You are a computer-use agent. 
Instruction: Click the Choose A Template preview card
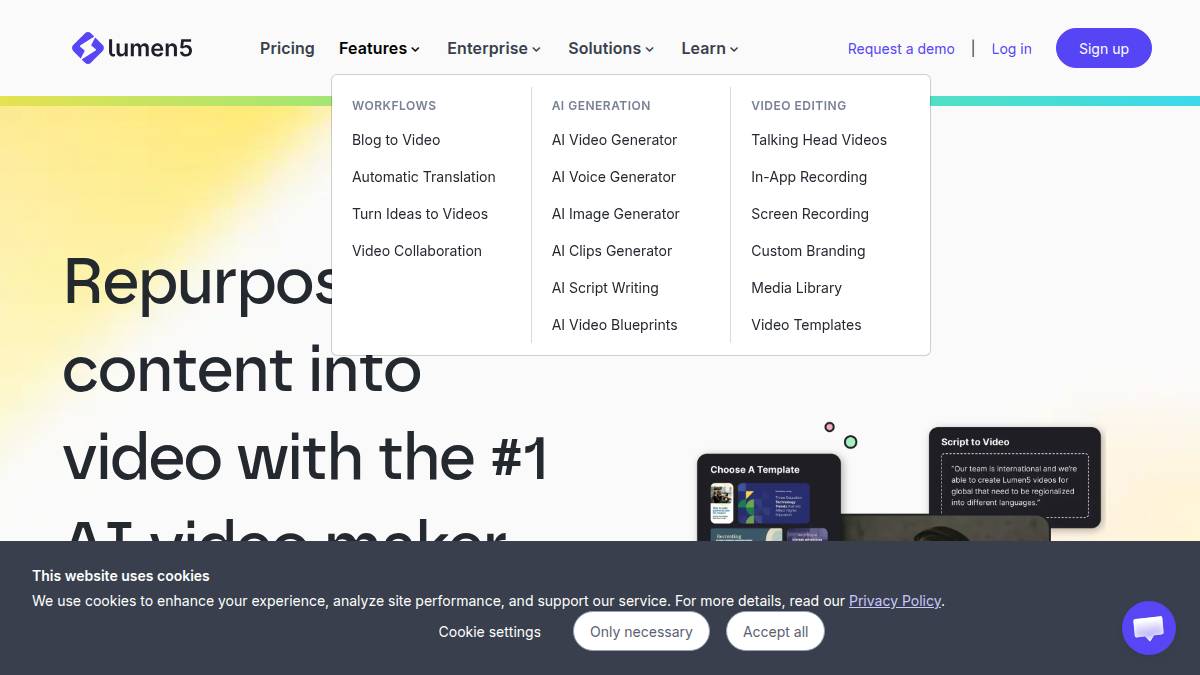[768, 496]
